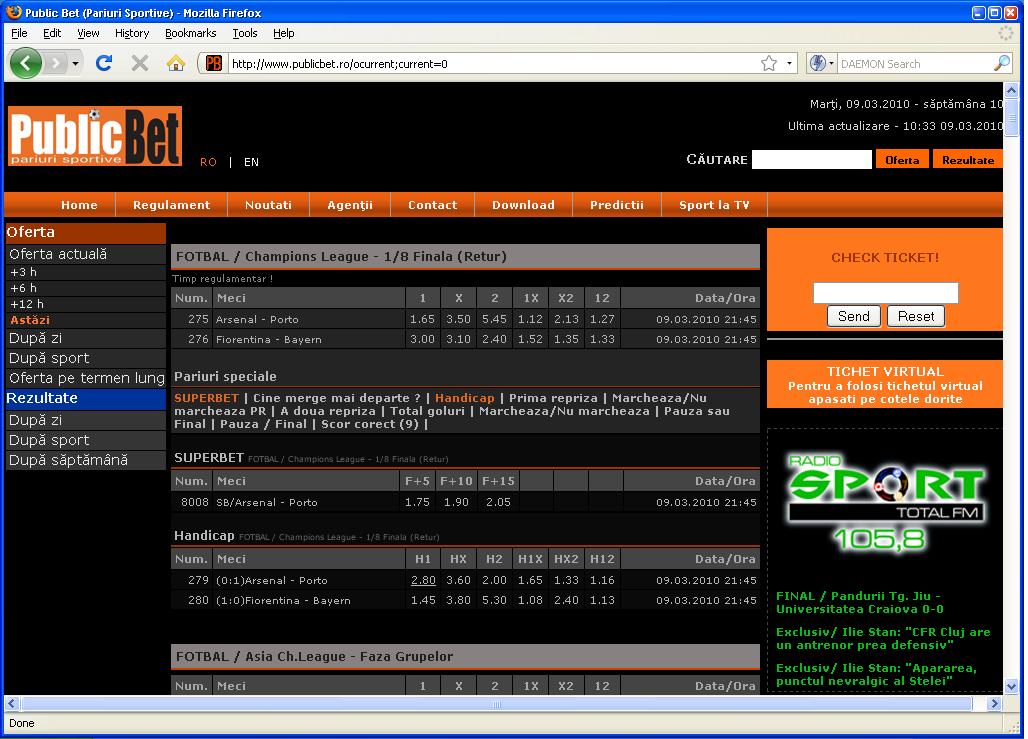Reload the page with the Refresh icon
The height and width of the screenshot is (739, 1028).
tap(104, 64)
